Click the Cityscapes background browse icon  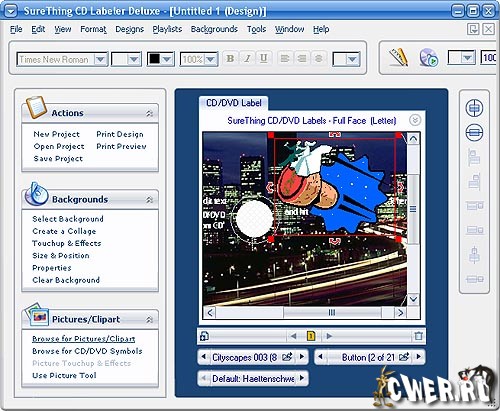[x=287, y=357]
